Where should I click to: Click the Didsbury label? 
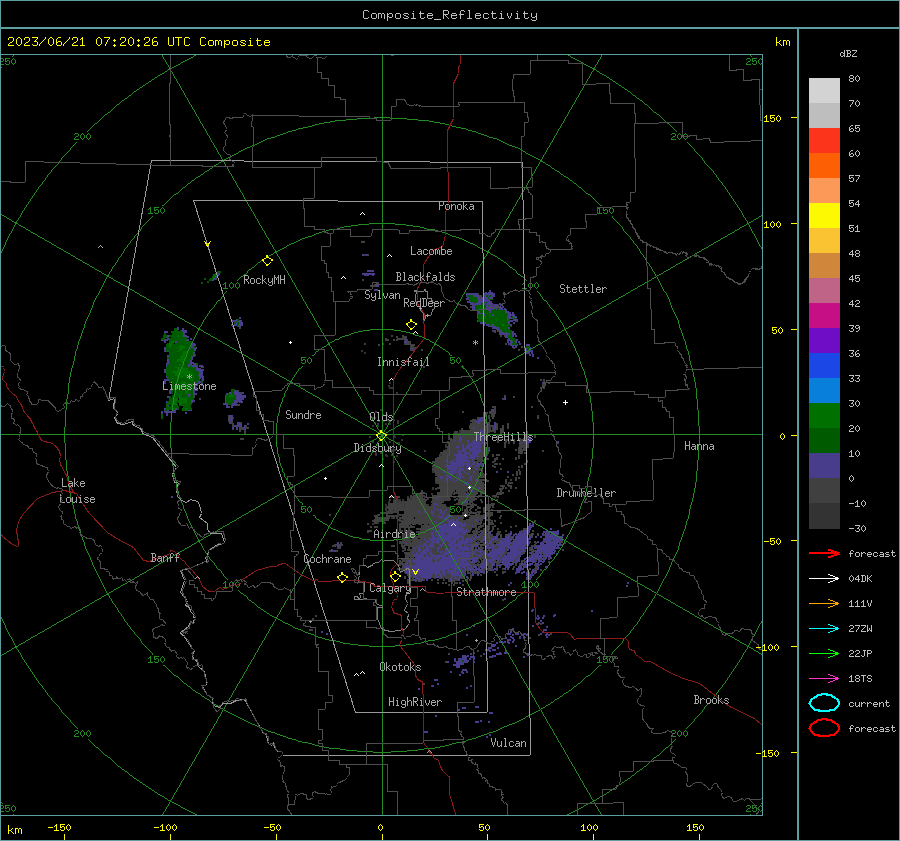click(377, 448)
